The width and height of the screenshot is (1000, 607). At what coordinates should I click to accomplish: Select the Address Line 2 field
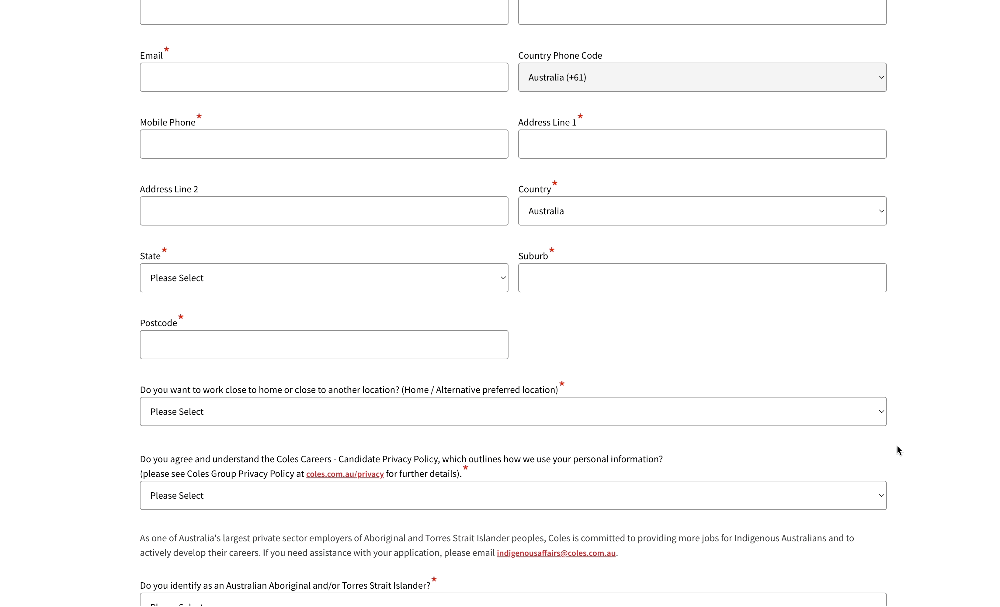pyautogui.click(x=324, y=211)
